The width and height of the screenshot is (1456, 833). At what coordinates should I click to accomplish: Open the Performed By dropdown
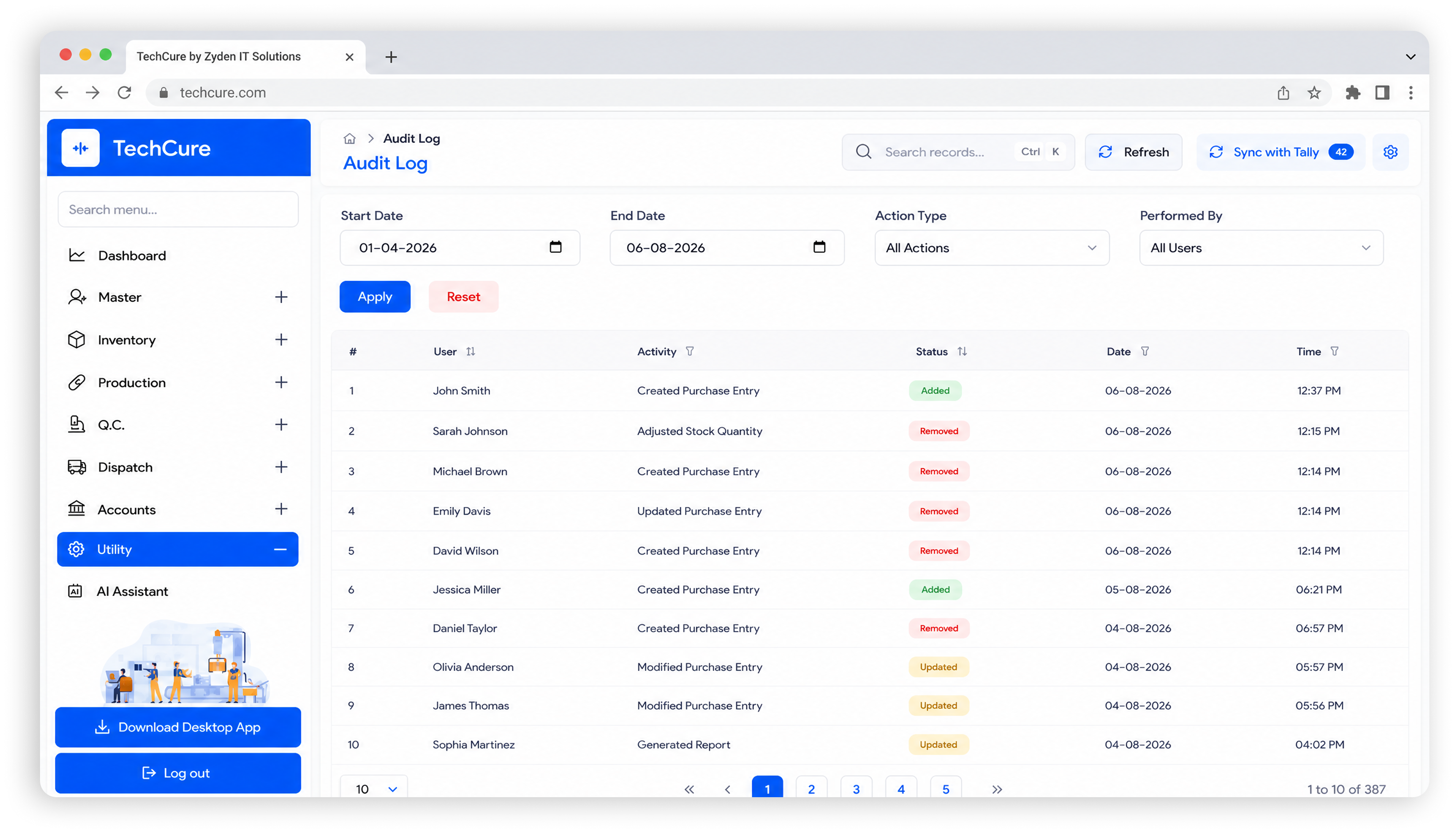point(1261,248)
